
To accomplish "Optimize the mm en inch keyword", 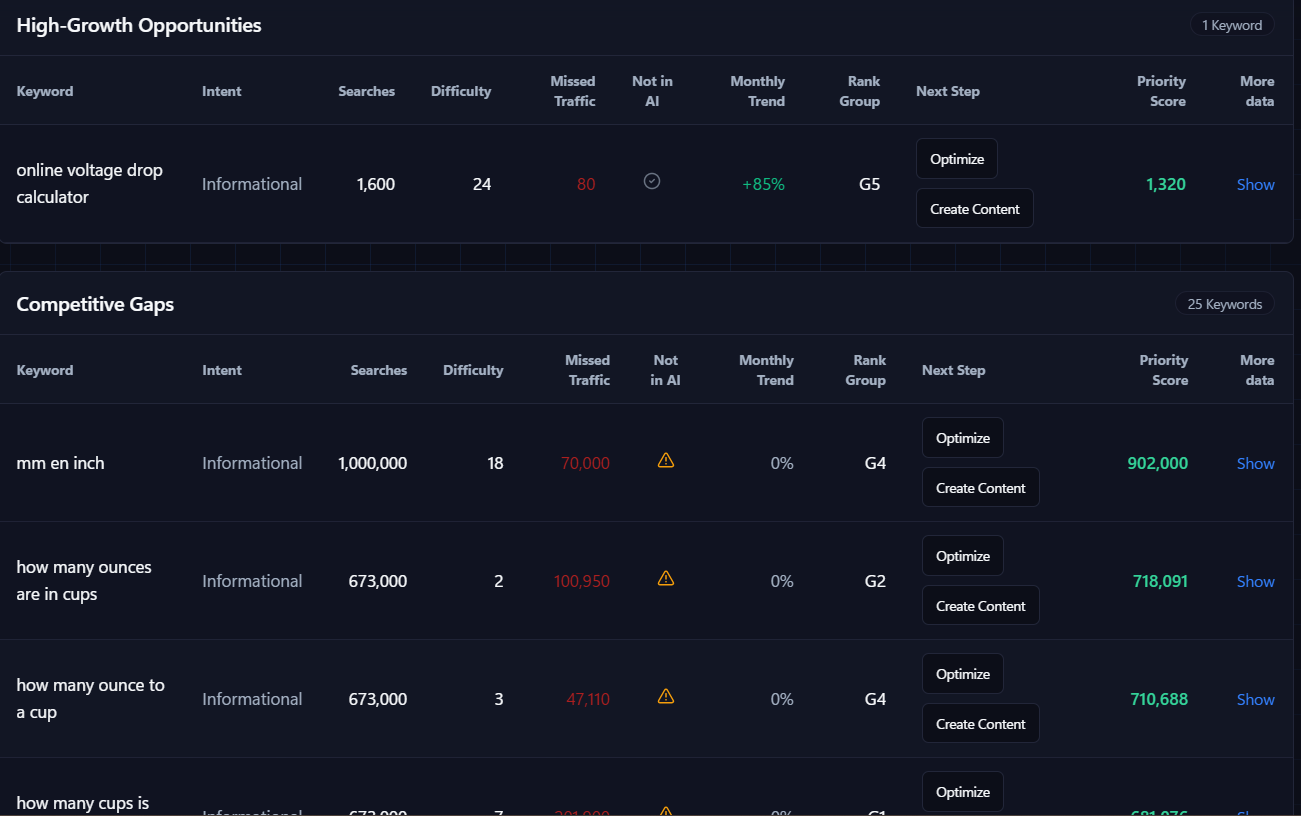I will coord(963,438).
